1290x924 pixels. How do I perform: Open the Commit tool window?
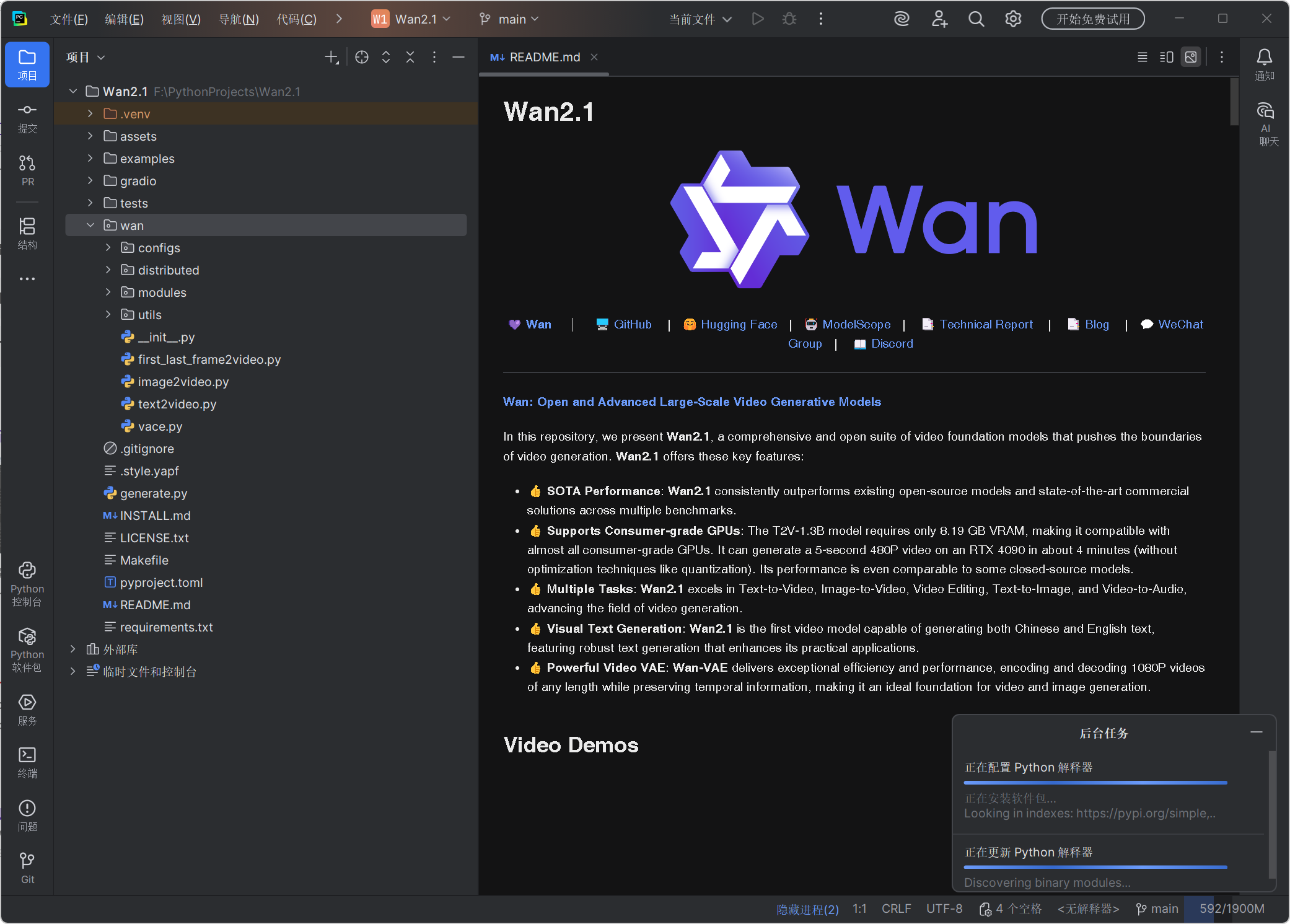27,118
